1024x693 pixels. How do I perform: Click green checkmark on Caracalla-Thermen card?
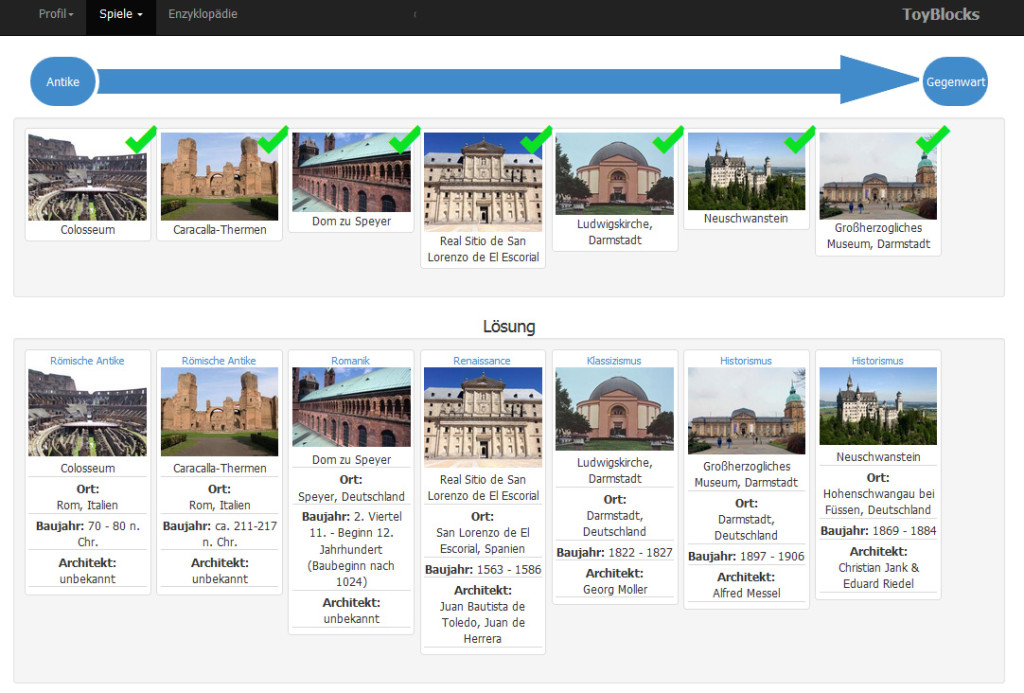click(x=273, y=139)
